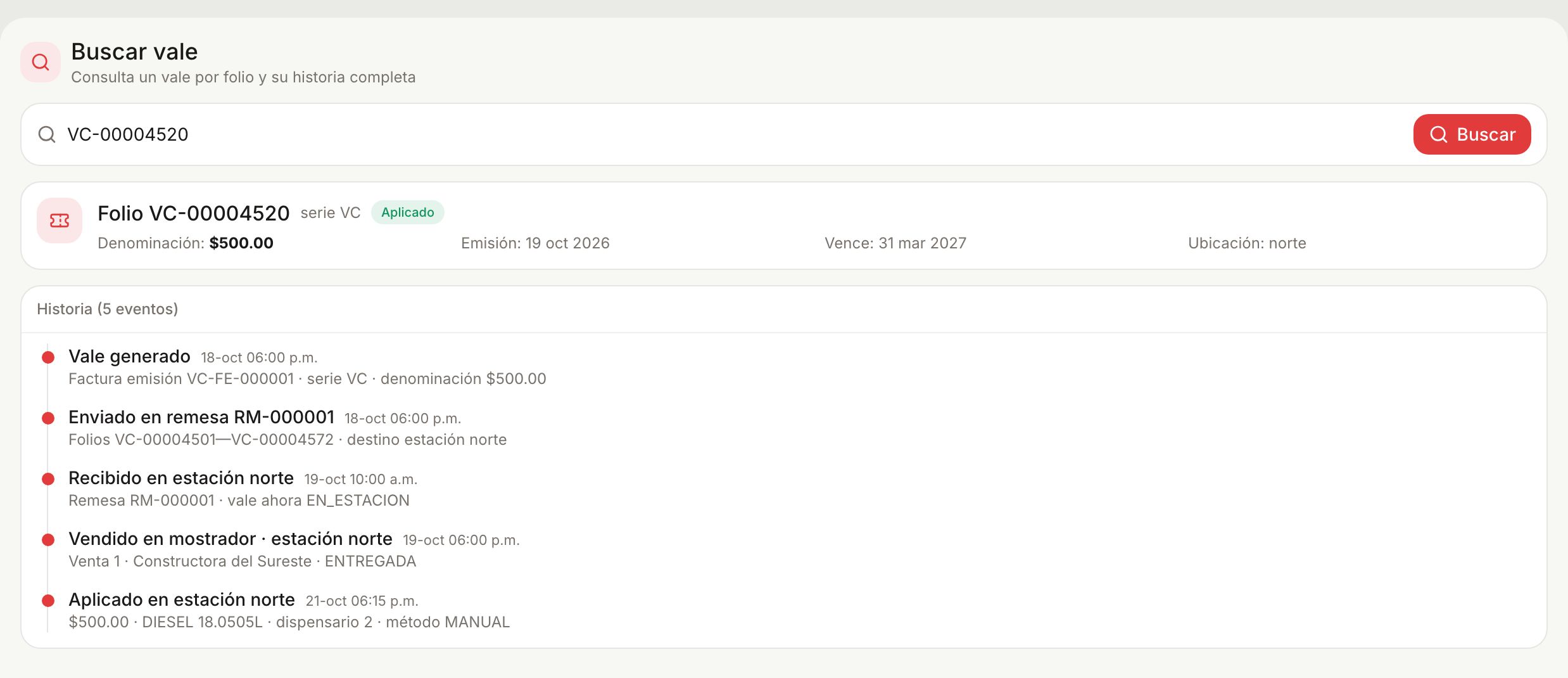Select 'Enviado en remesa RM-000001' event title
The height and width of the screenshot is (678, 1568).
(201, 418)
